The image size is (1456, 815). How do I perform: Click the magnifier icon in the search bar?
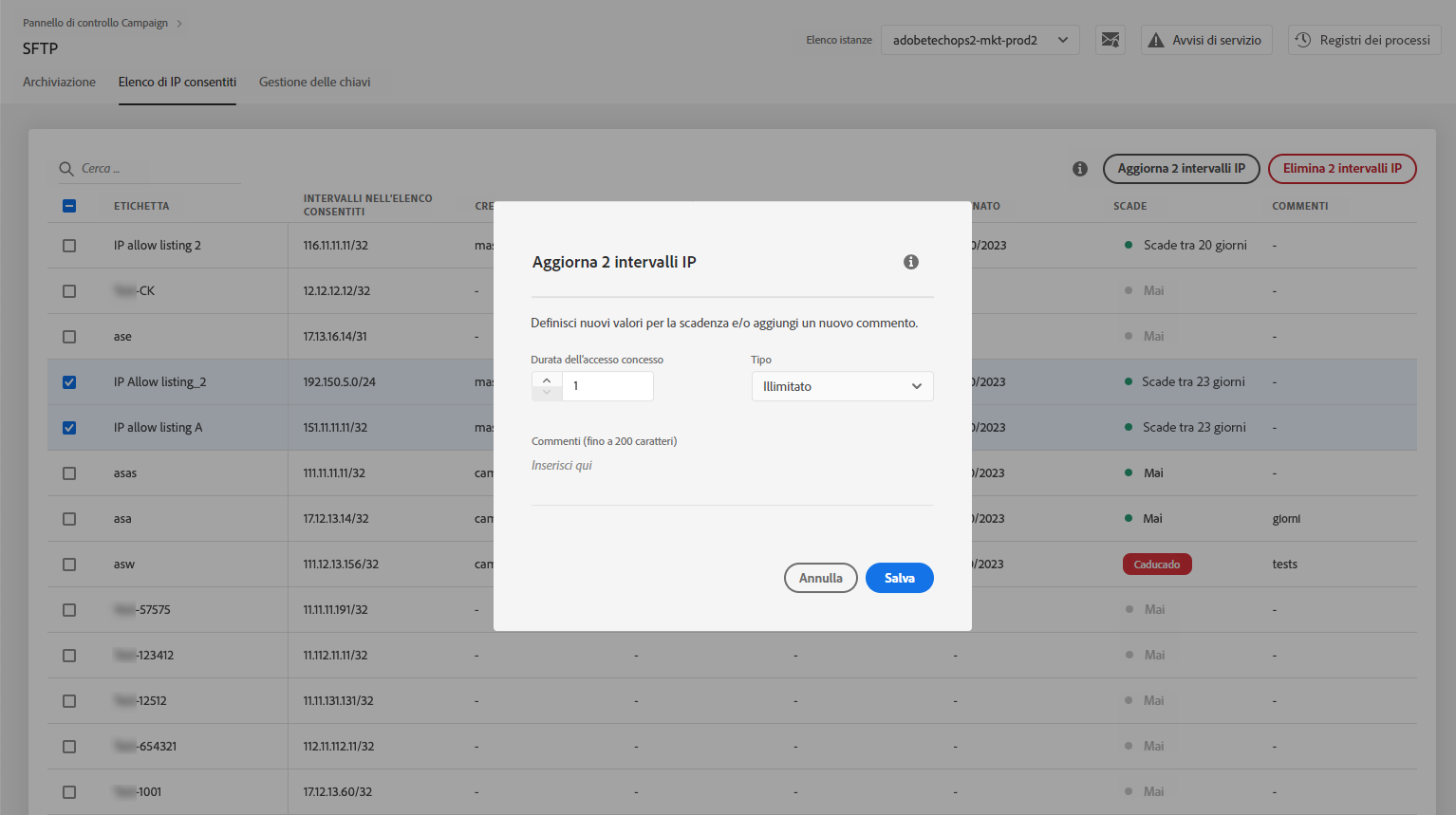point(66,169)
